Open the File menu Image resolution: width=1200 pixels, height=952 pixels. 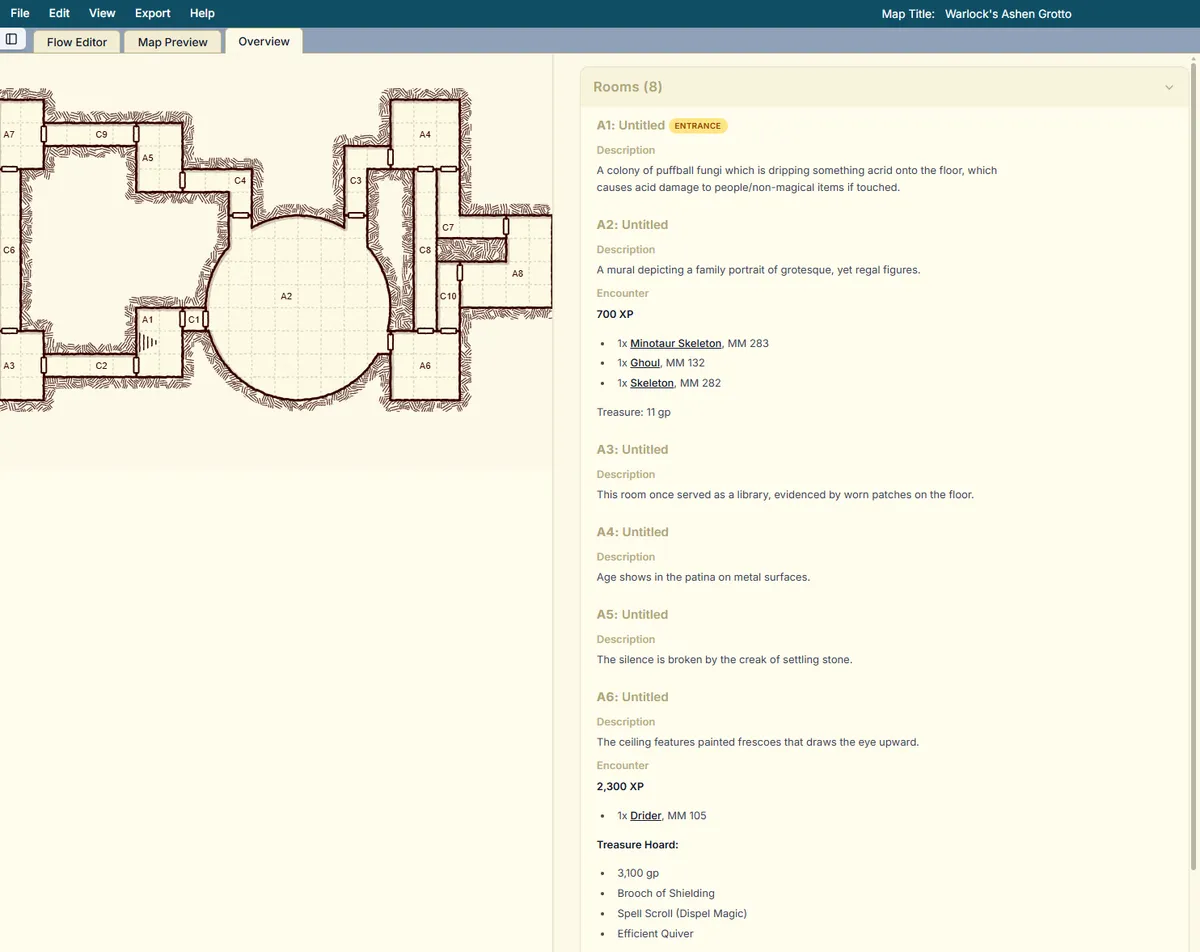tap(20, 13)
